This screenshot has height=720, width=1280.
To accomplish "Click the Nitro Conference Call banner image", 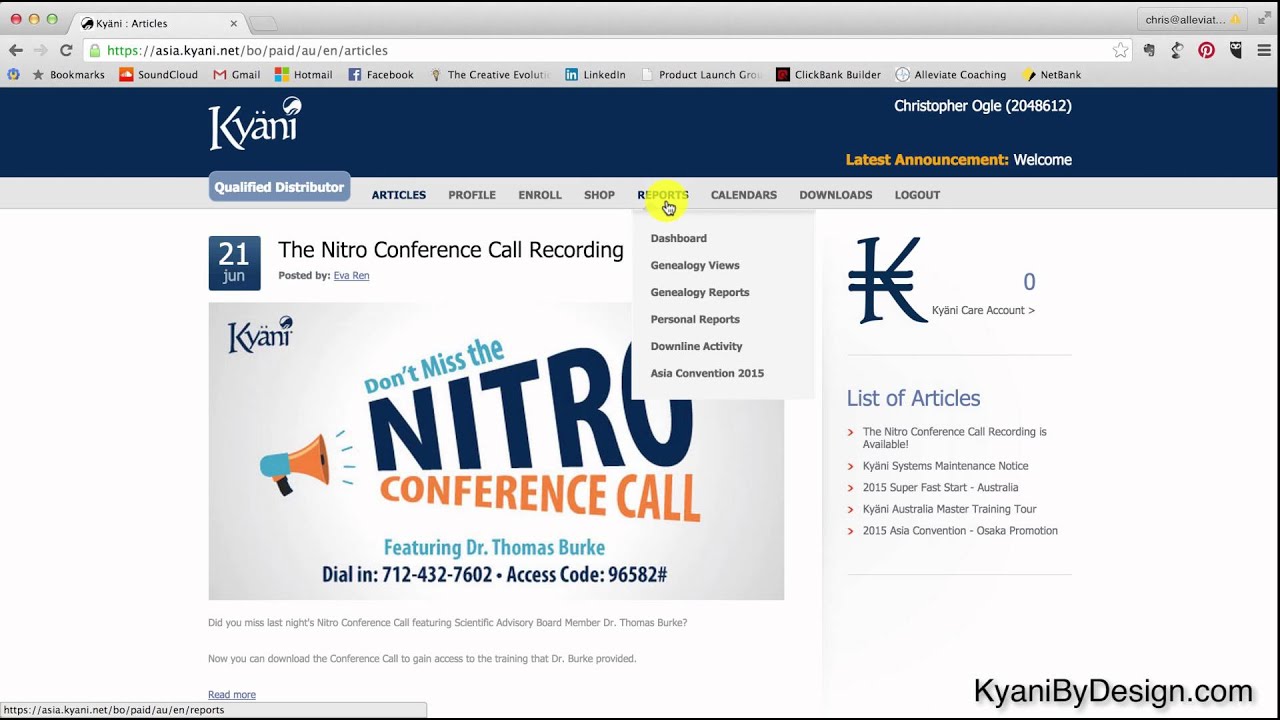I will coord(496,451).
